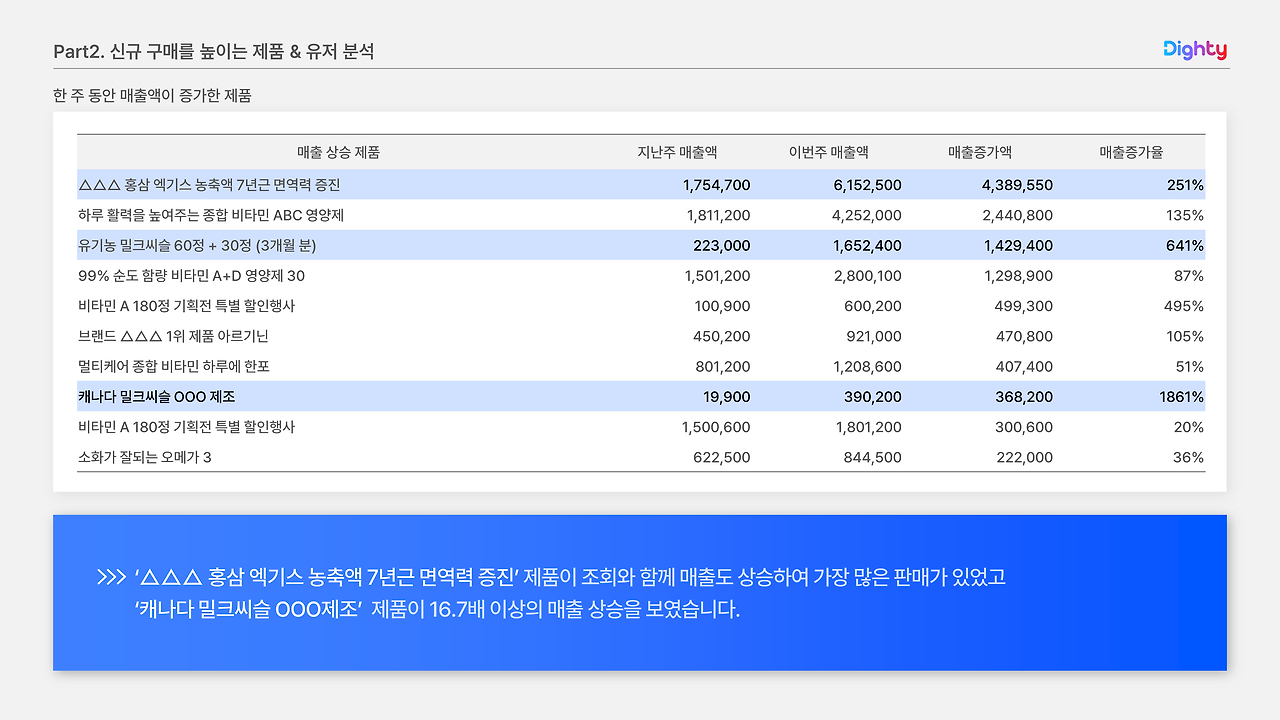Select the value 1,801,200

coord(868,426)
